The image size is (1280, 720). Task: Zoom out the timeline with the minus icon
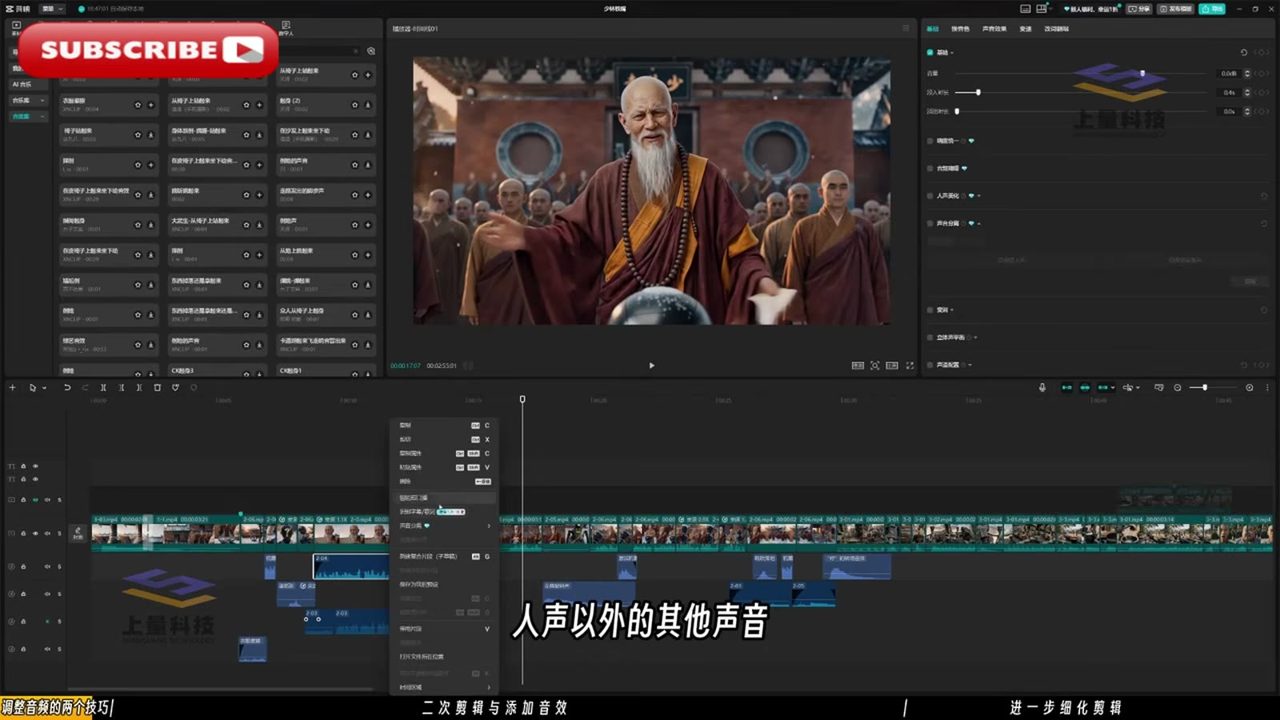1177,387
